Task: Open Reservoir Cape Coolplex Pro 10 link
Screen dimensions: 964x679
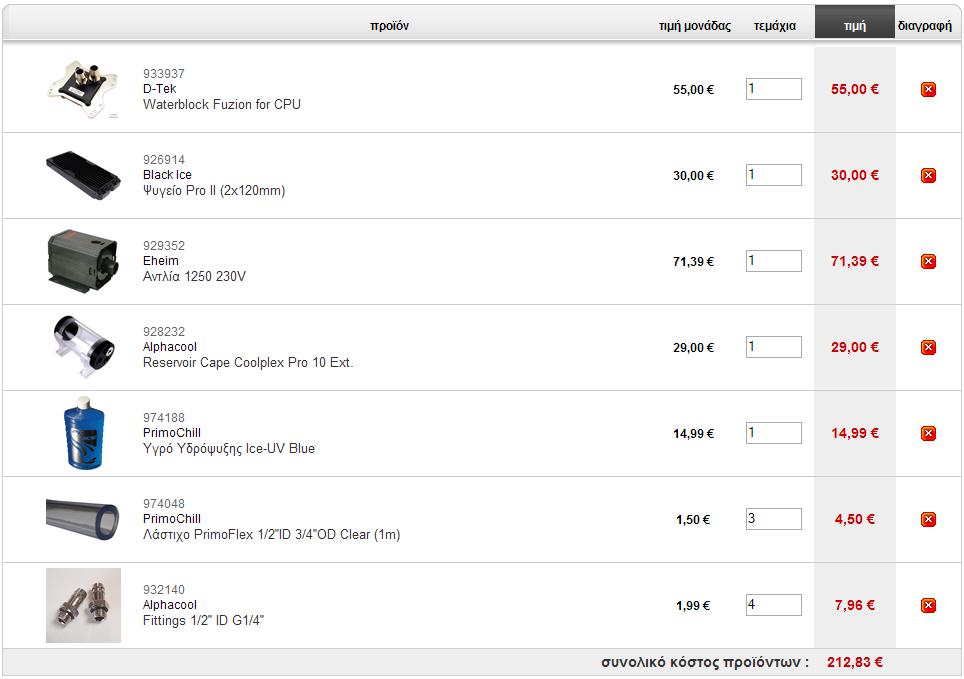Action: (248, 363)
